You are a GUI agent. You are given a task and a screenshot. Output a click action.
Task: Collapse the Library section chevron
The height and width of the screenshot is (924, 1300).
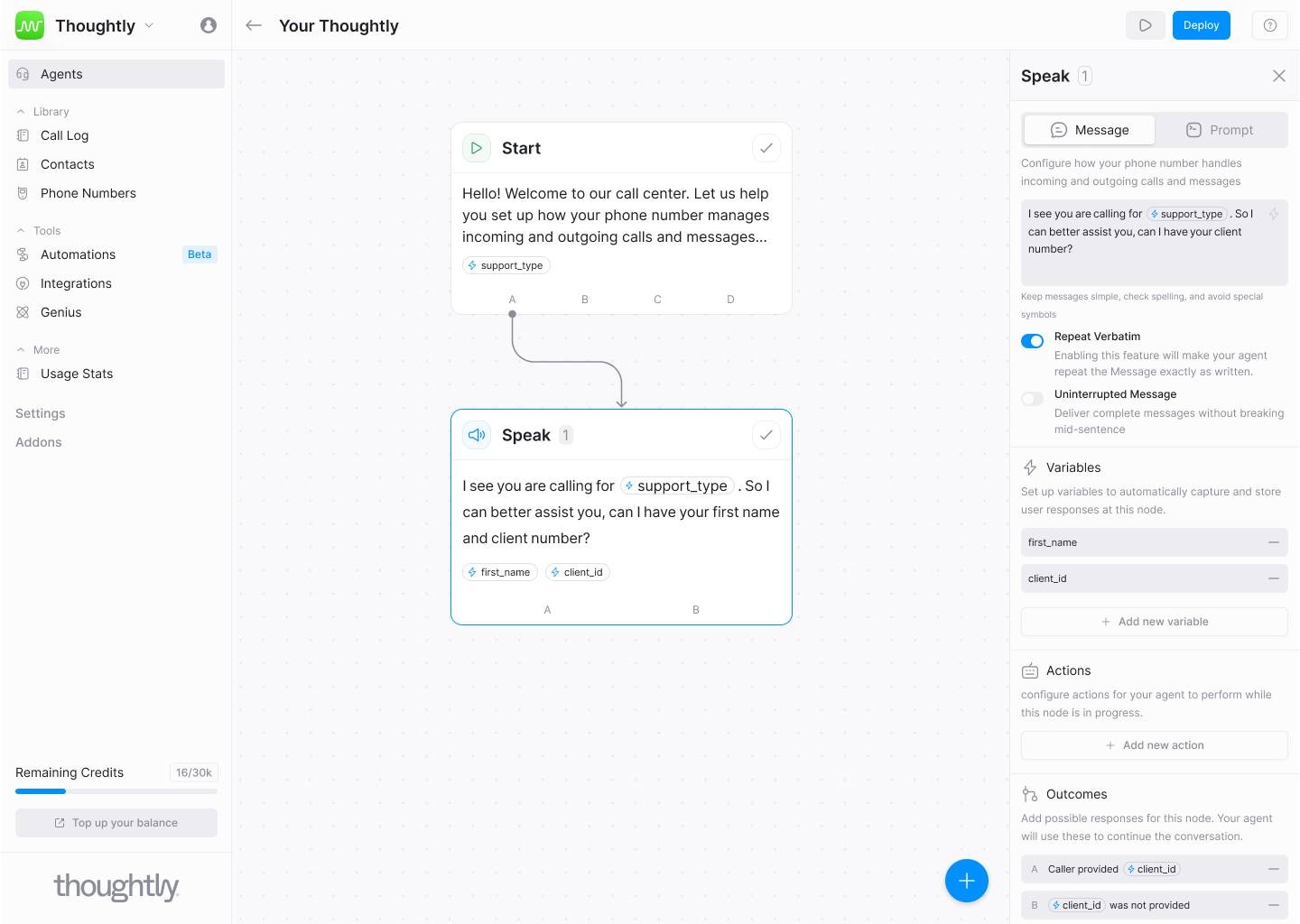coord(21,112)
